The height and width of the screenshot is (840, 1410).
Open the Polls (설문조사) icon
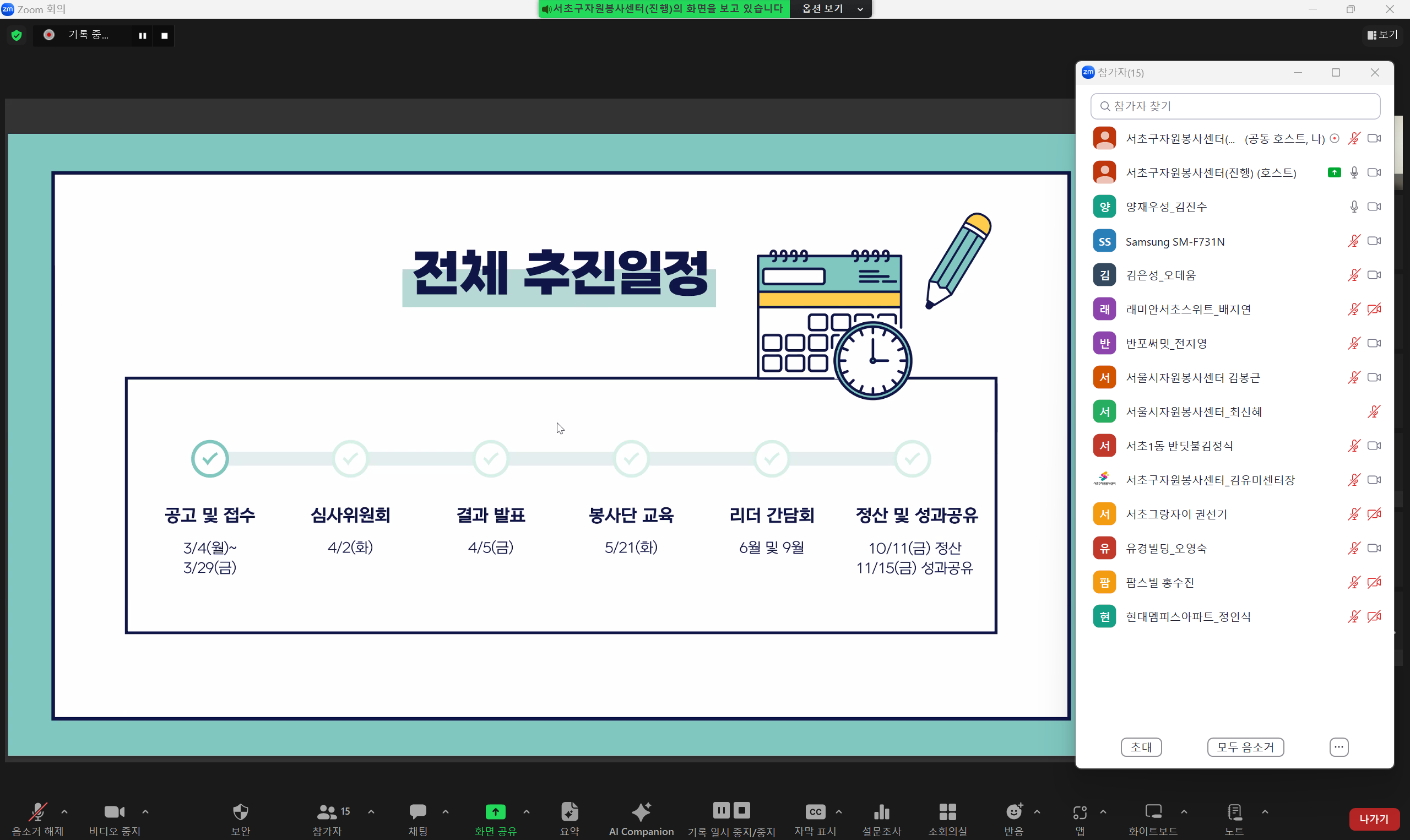tap(881, 812)
